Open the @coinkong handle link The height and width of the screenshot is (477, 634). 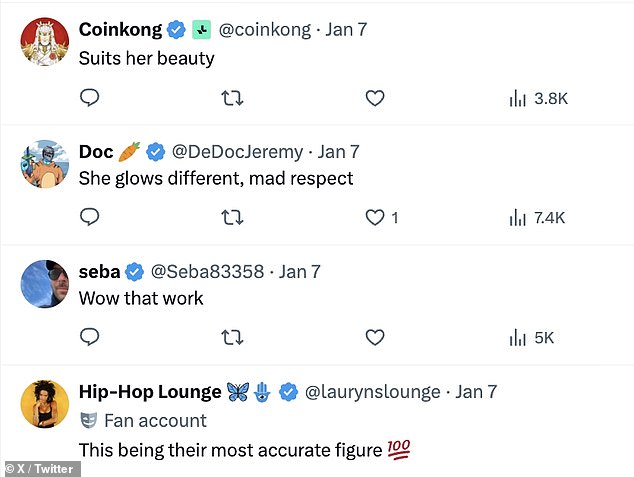[x=262, y=30]
